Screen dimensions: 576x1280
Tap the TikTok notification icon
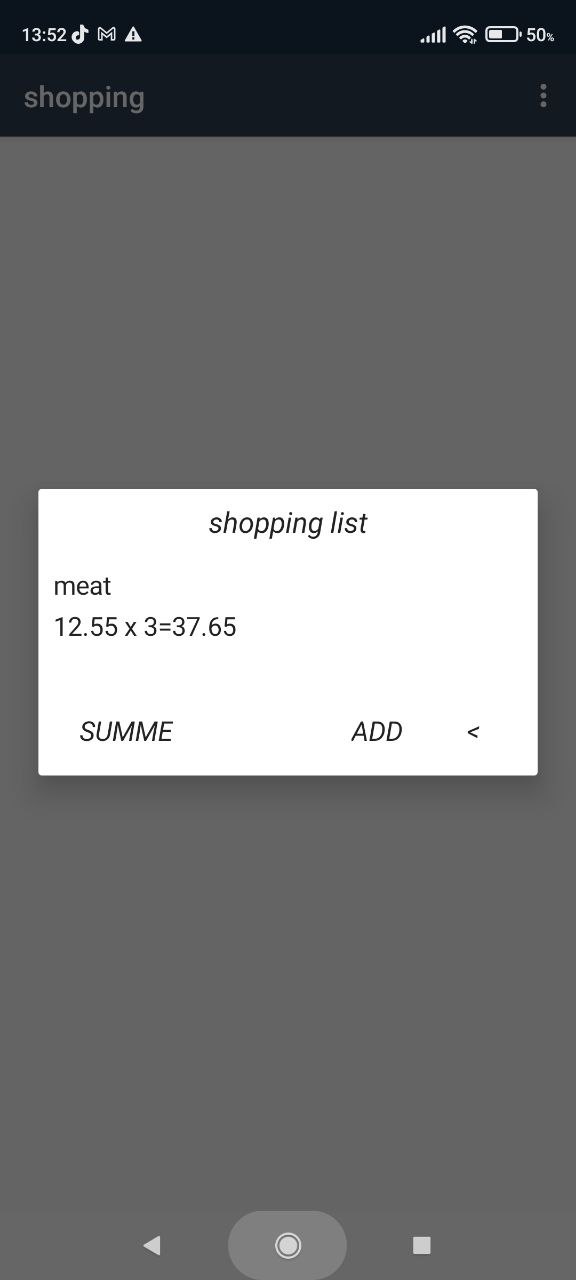(x=80, y=34)
